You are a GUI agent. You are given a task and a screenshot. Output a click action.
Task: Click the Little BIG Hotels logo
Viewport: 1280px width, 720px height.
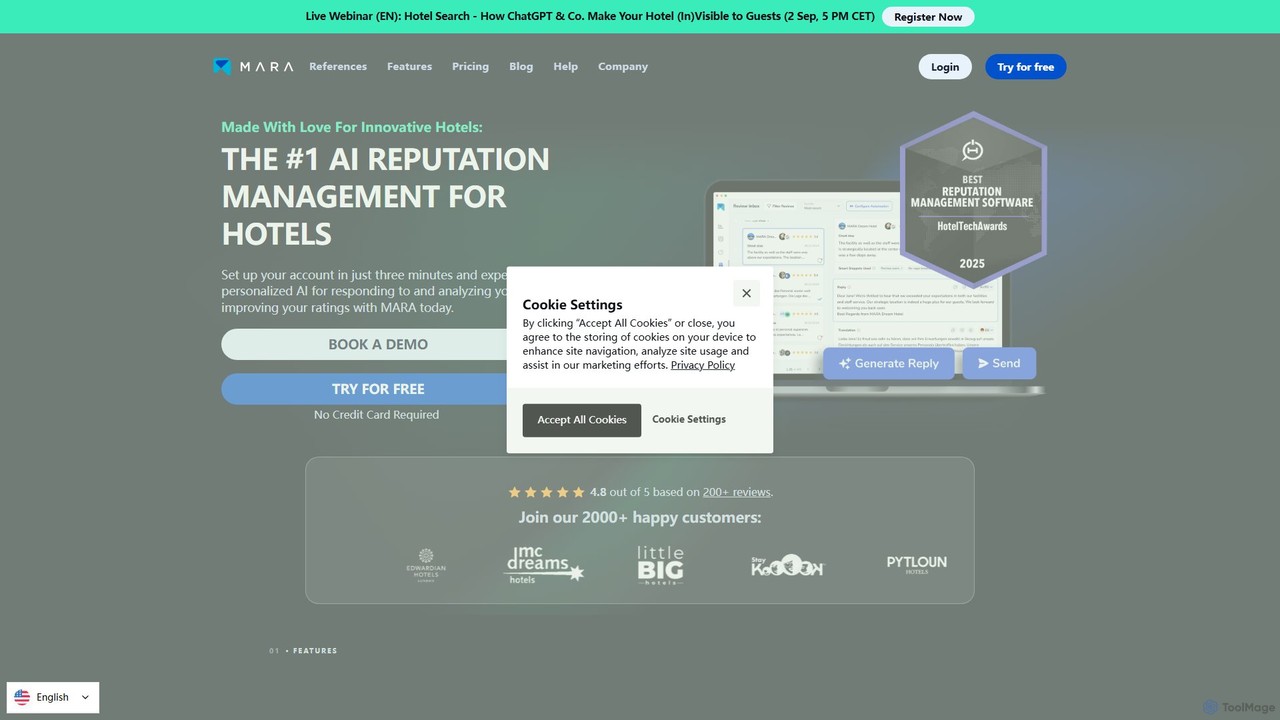(x=660, y=565)
